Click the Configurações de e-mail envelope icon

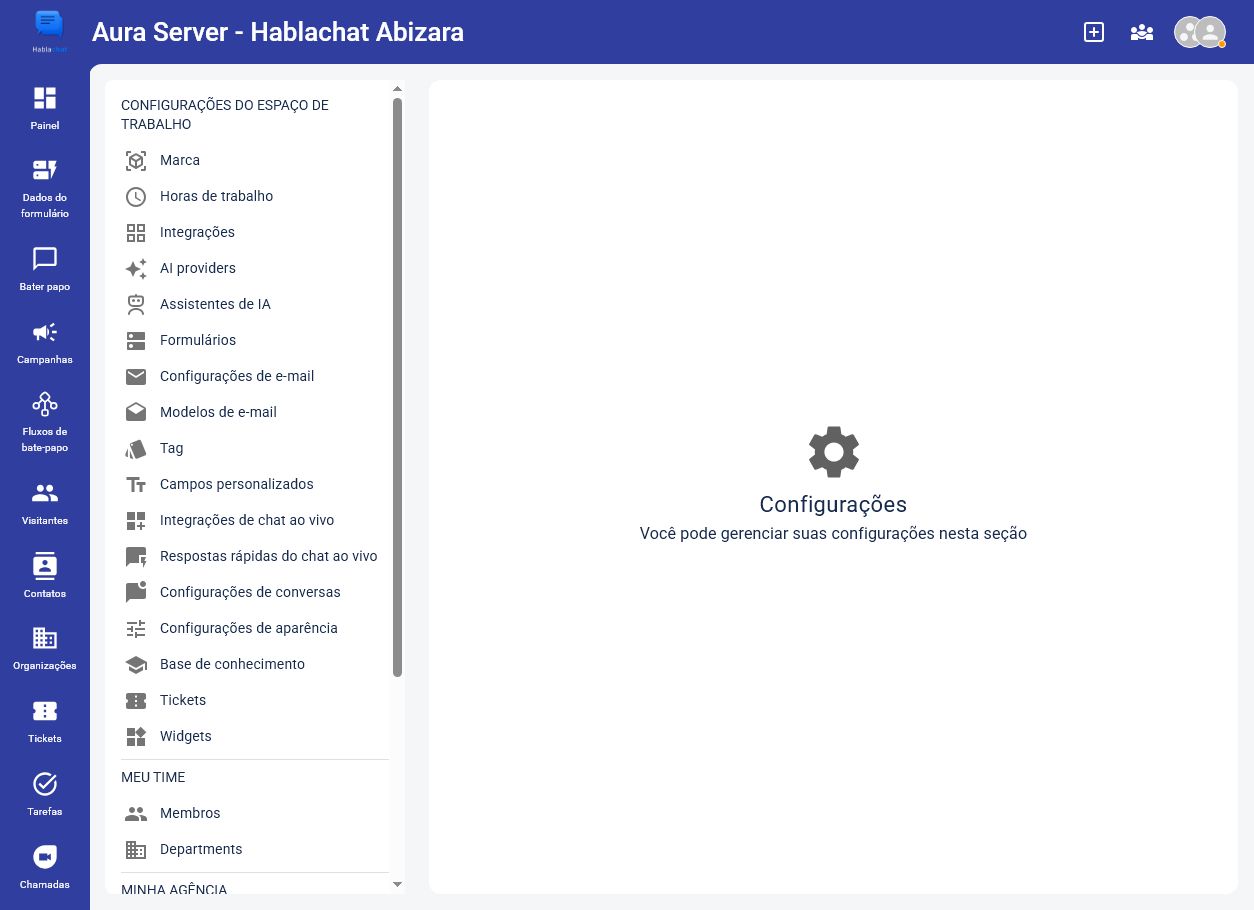[136, 376]
